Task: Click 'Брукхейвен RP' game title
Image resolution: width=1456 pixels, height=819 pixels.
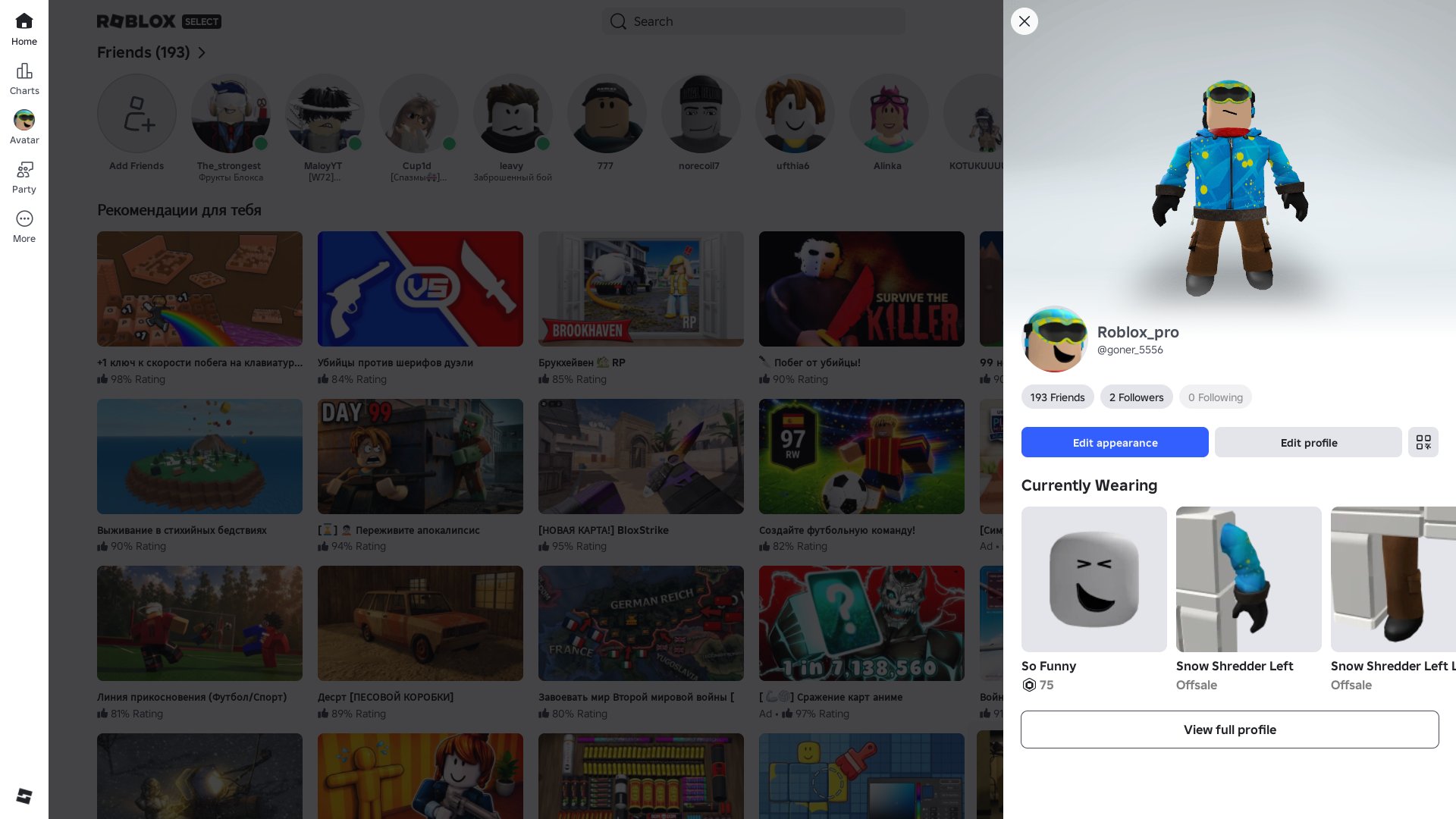Action: point(582,362)
